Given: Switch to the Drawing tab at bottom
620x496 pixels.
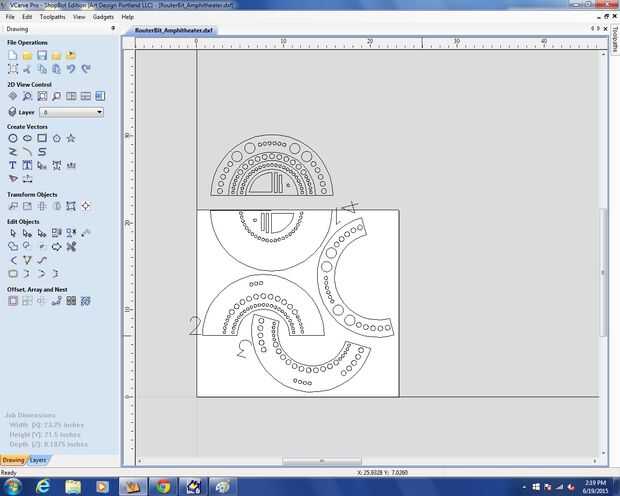Looking at the screenshot, I should 13,460.
